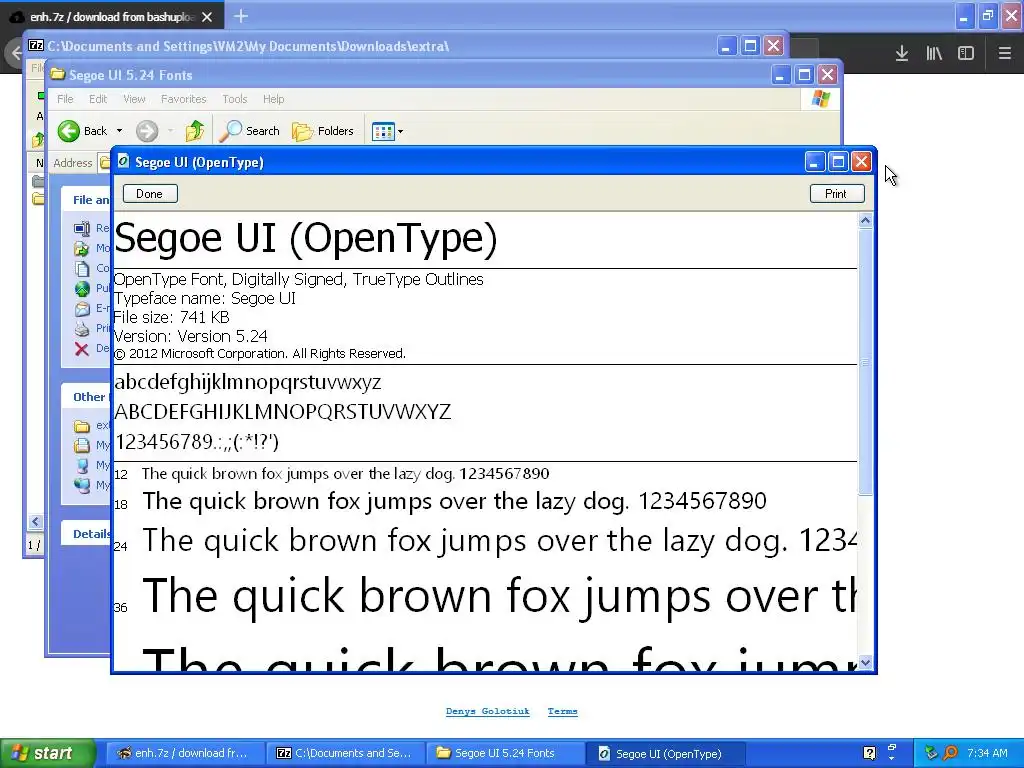Screen dimensions: 1024x768
Task: Click the red Delete this file icon
Action: [82, 349]
